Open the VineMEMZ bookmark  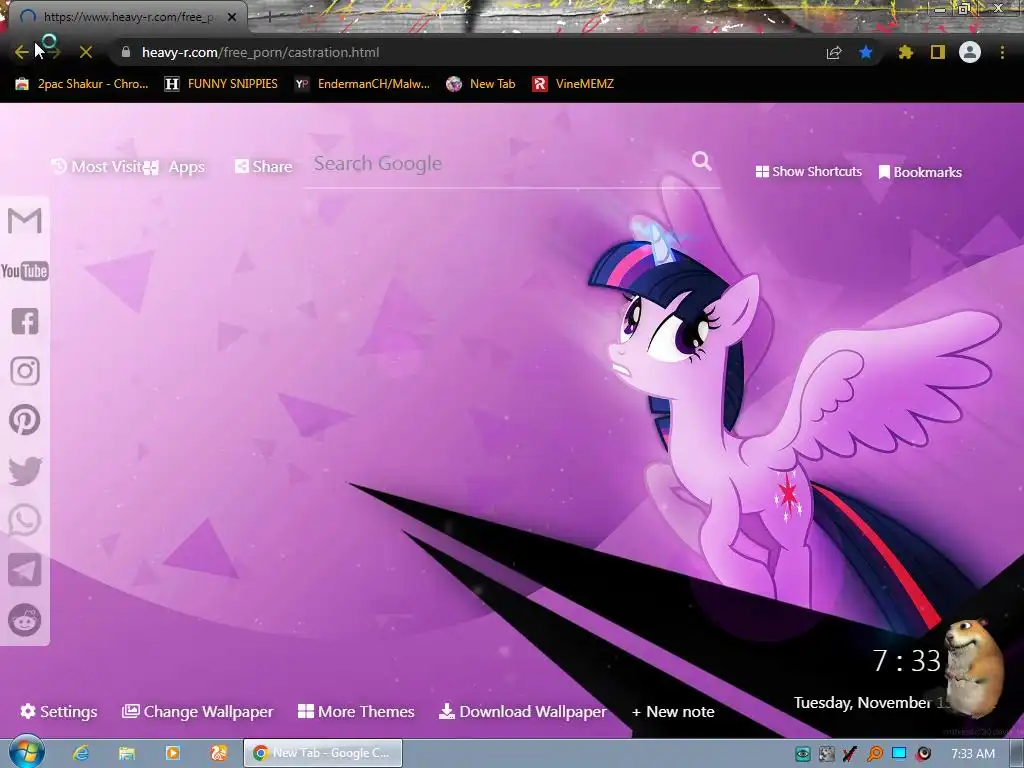coord(573,84)
